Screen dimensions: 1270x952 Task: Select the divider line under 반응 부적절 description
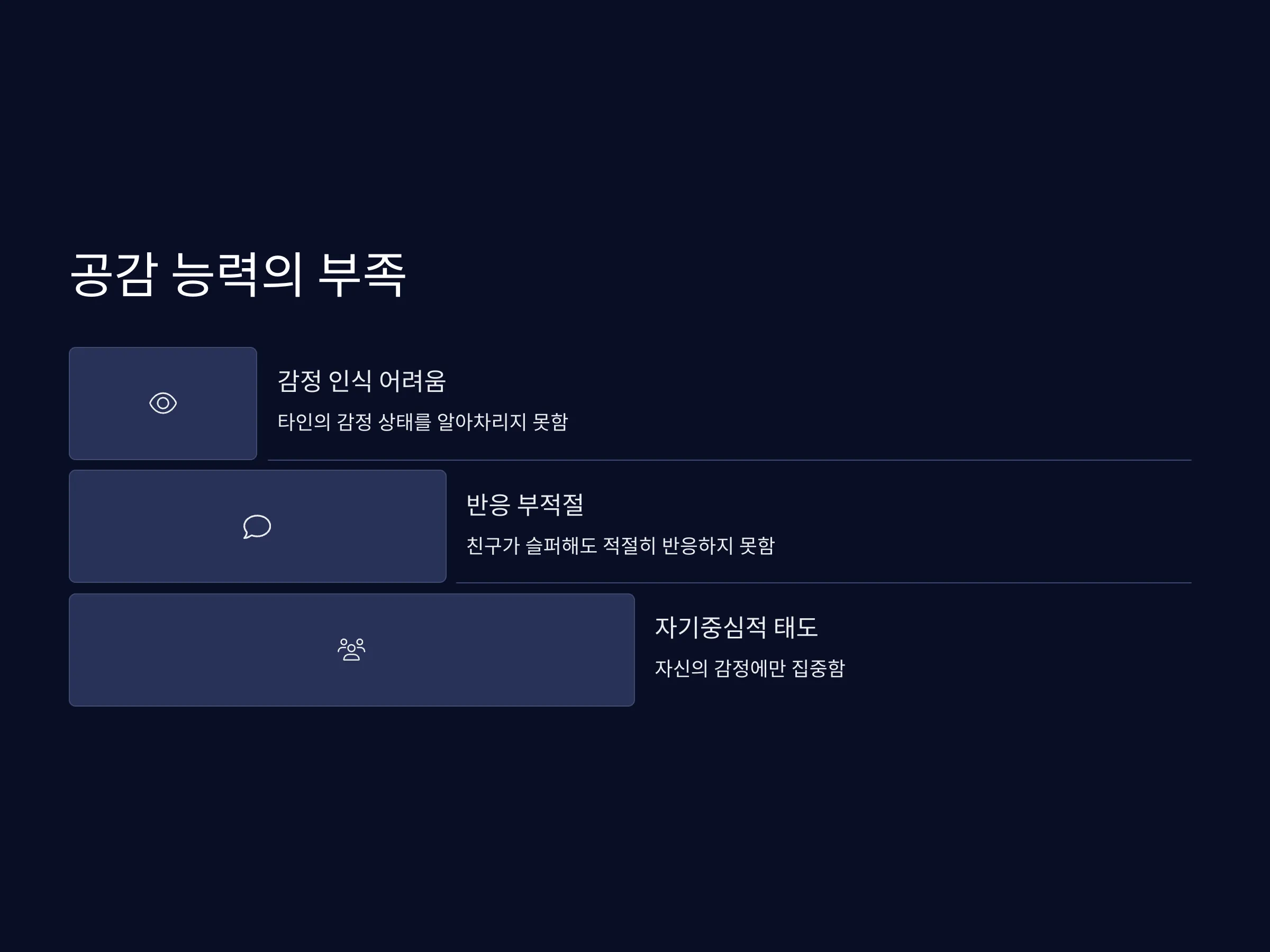click(x=824, y=583)
